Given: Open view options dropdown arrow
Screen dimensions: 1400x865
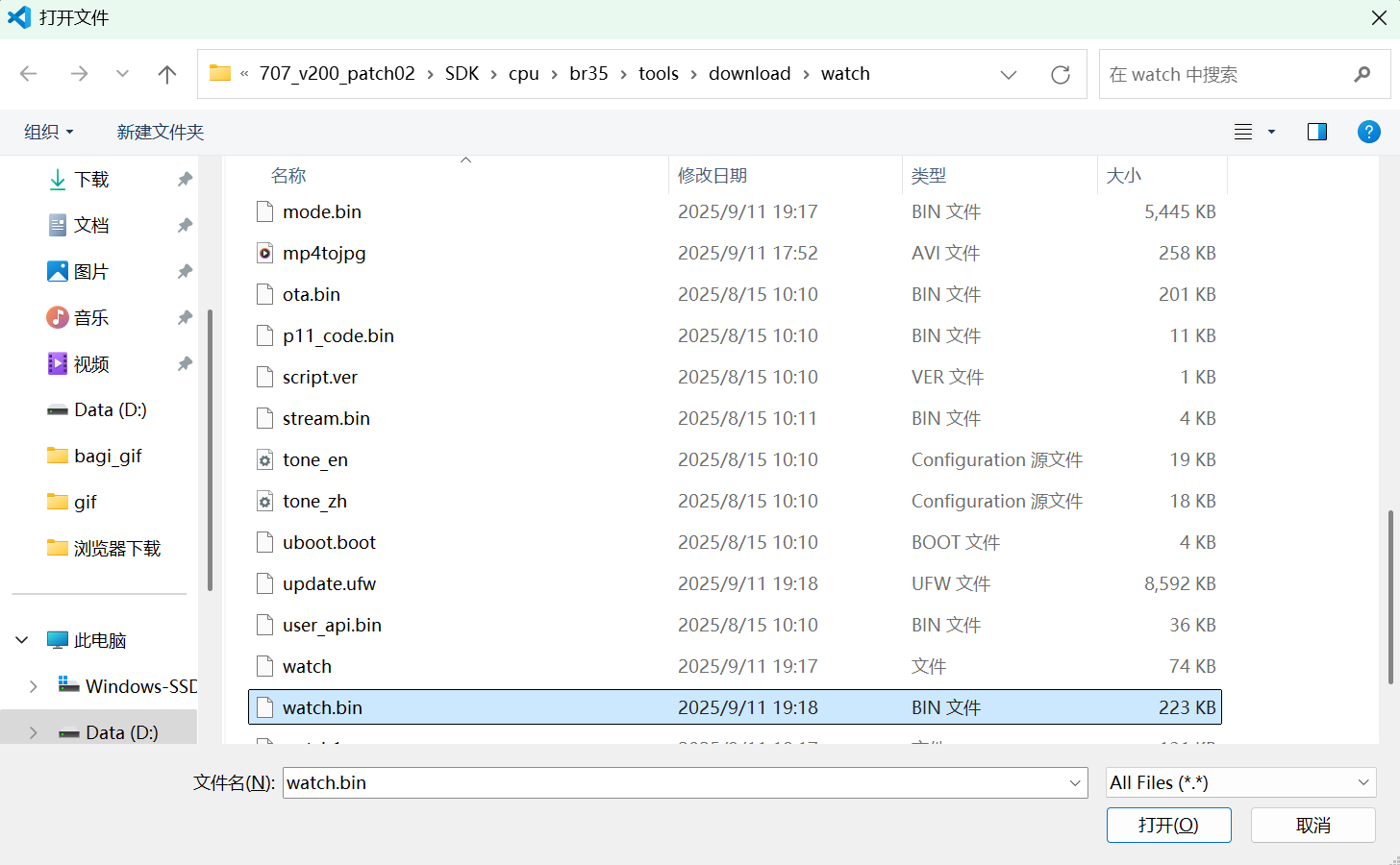Looking at the screenshot, I should pos(1271,132).
